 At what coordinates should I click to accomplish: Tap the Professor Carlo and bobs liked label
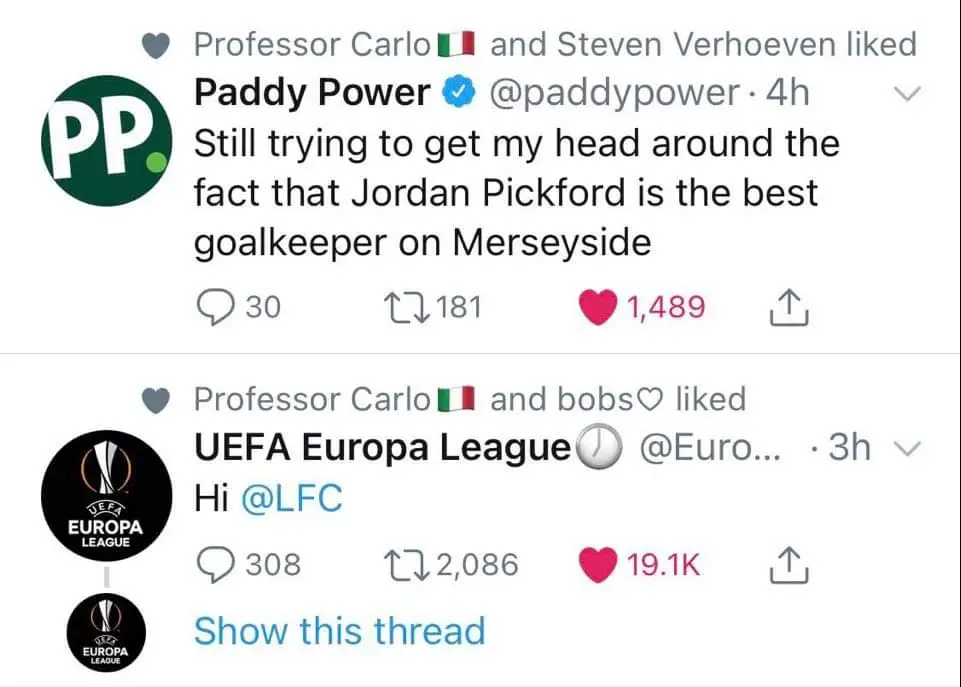tap(468, 399)
